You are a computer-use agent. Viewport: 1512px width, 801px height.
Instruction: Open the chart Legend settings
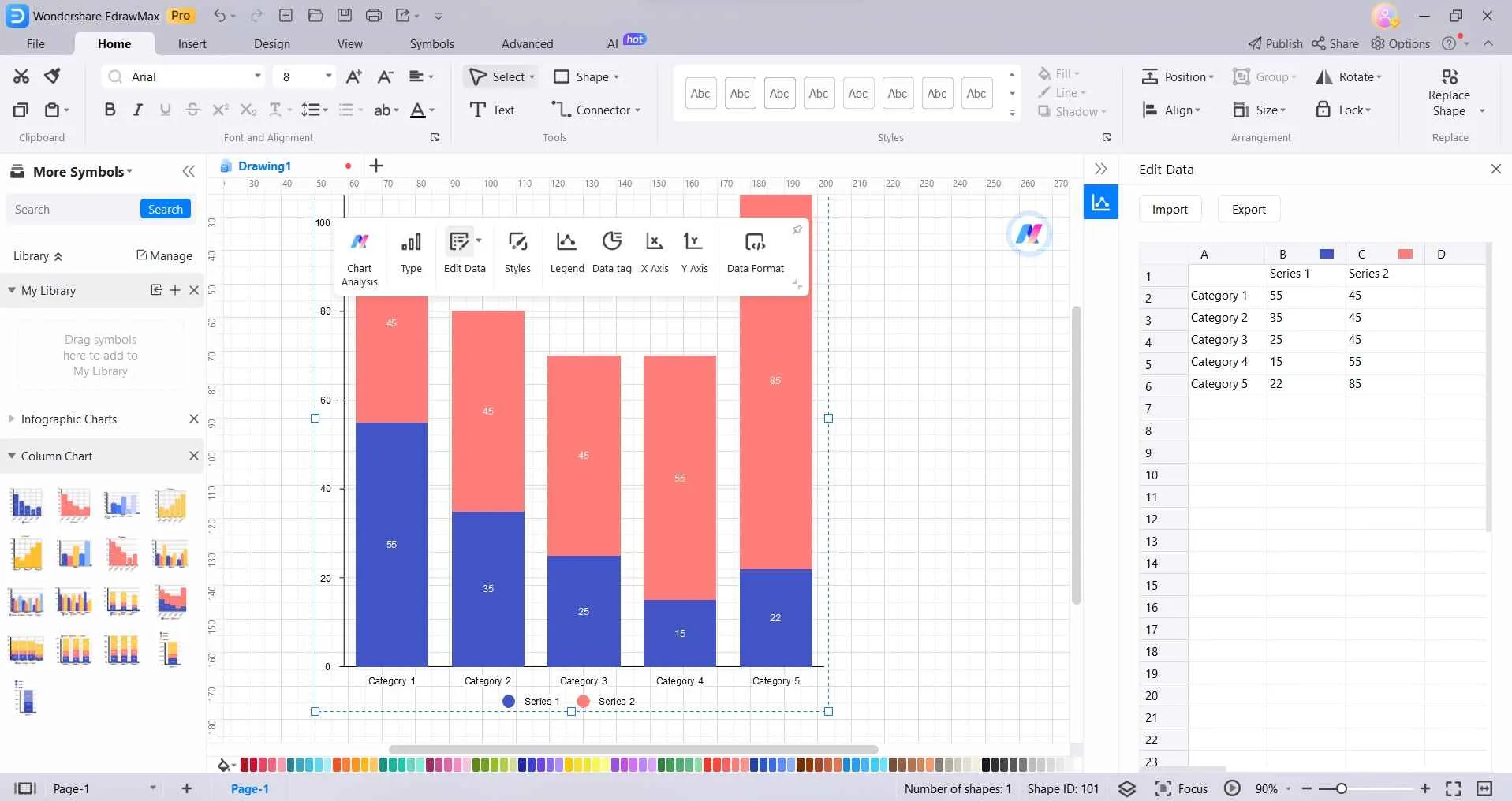point(566,253)
